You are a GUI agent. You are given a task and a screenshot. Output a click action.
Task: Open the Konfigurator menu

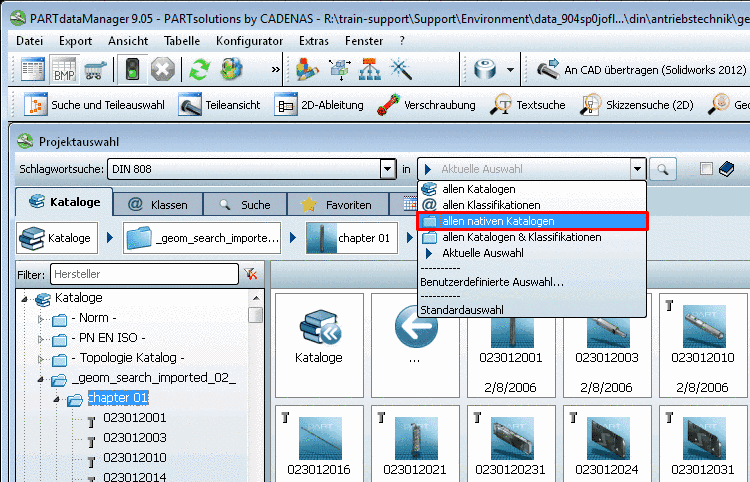point(249,41)
